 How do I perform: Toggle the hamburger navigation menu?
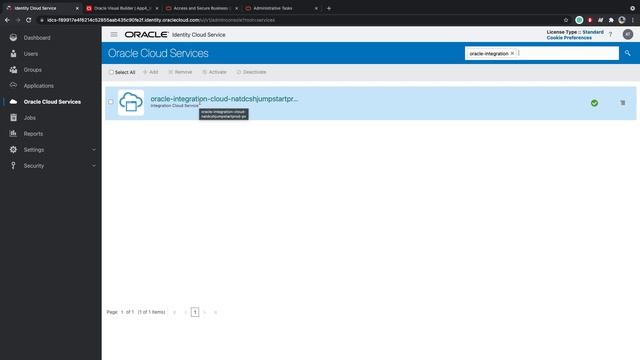click(114, 35)
